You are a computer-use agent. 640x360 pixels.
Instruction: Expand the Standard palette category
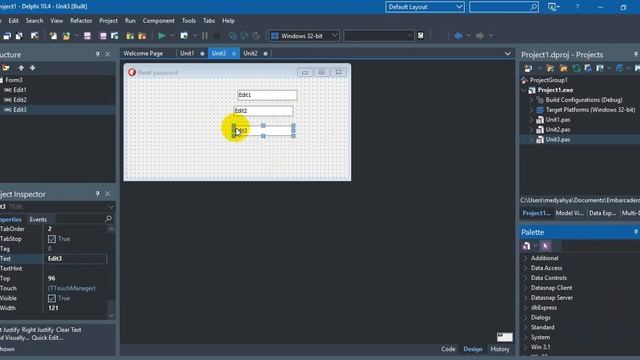click(526, 327)
